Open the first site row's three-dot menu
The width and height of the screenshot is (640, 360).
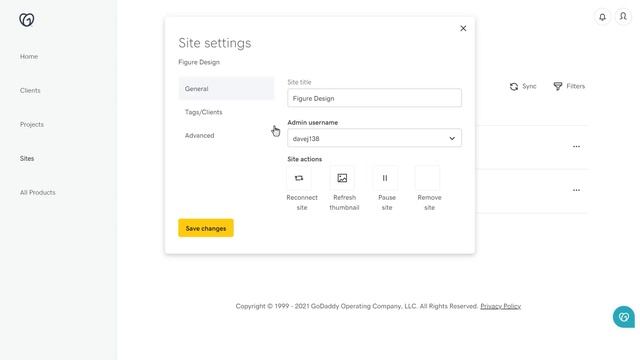click(576, 146)
